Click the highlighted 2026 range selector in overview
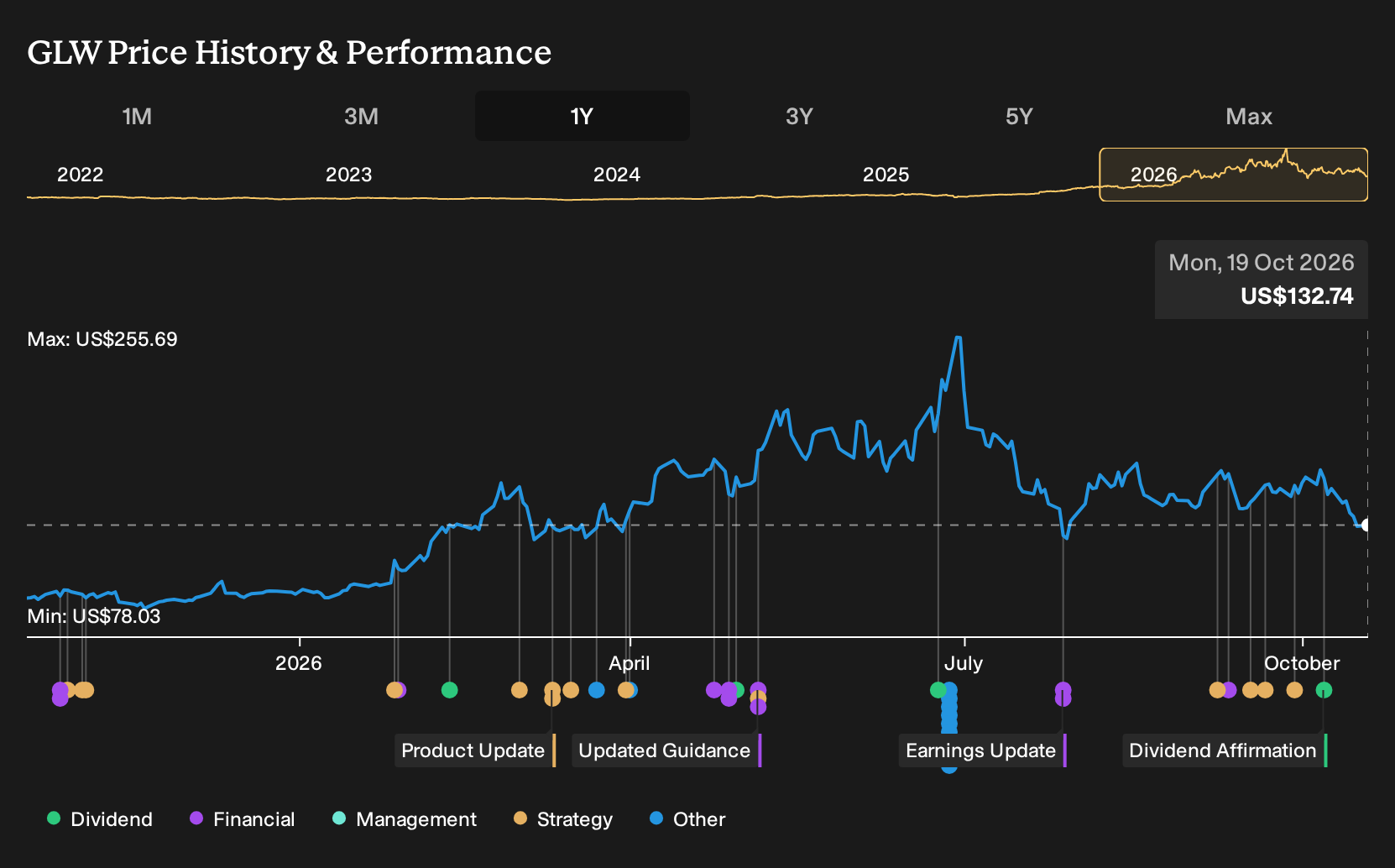This screenshot has width=1395, height=868. (x=1233, y=175)
